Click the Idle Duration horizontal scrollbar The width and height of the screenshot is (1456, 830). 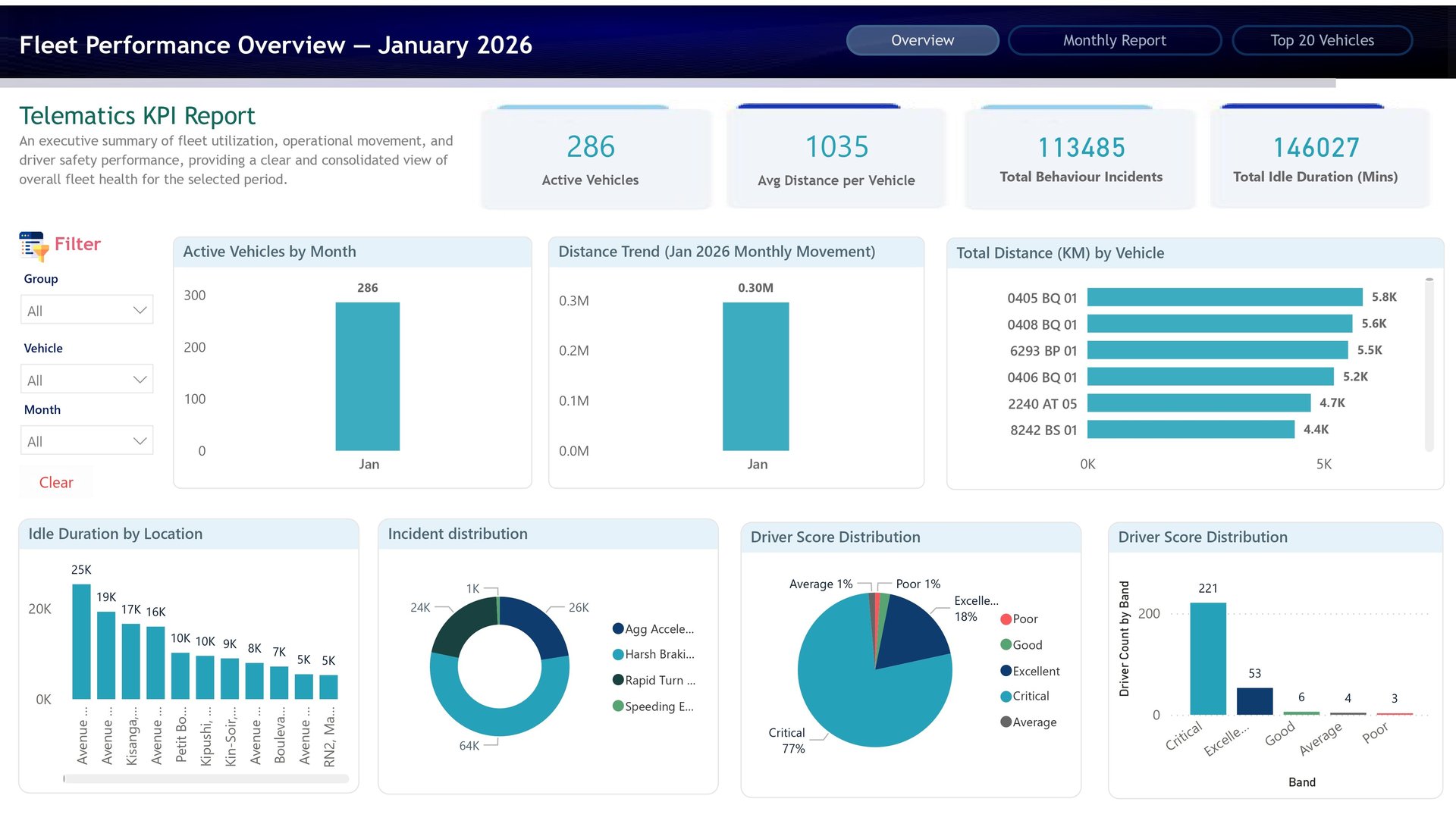point(206,778)
